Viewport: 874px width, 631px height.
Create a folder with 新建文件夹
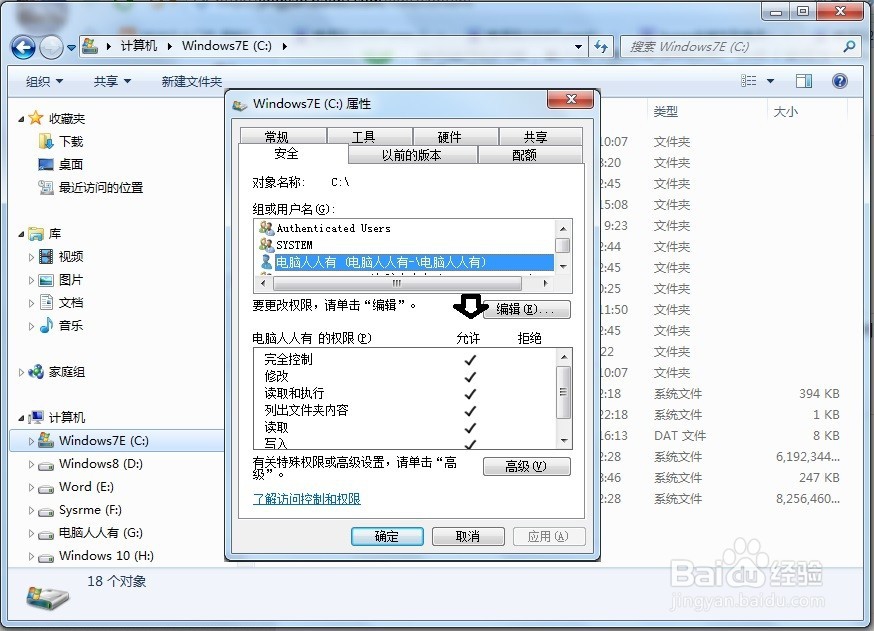[x=192, y=81]
